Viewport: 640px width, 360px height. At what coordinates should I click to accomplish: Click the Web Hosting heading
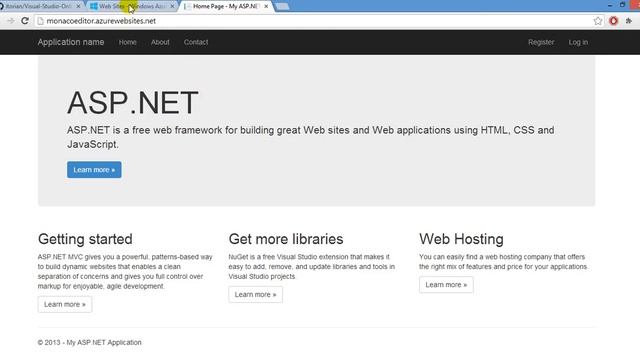461,239
